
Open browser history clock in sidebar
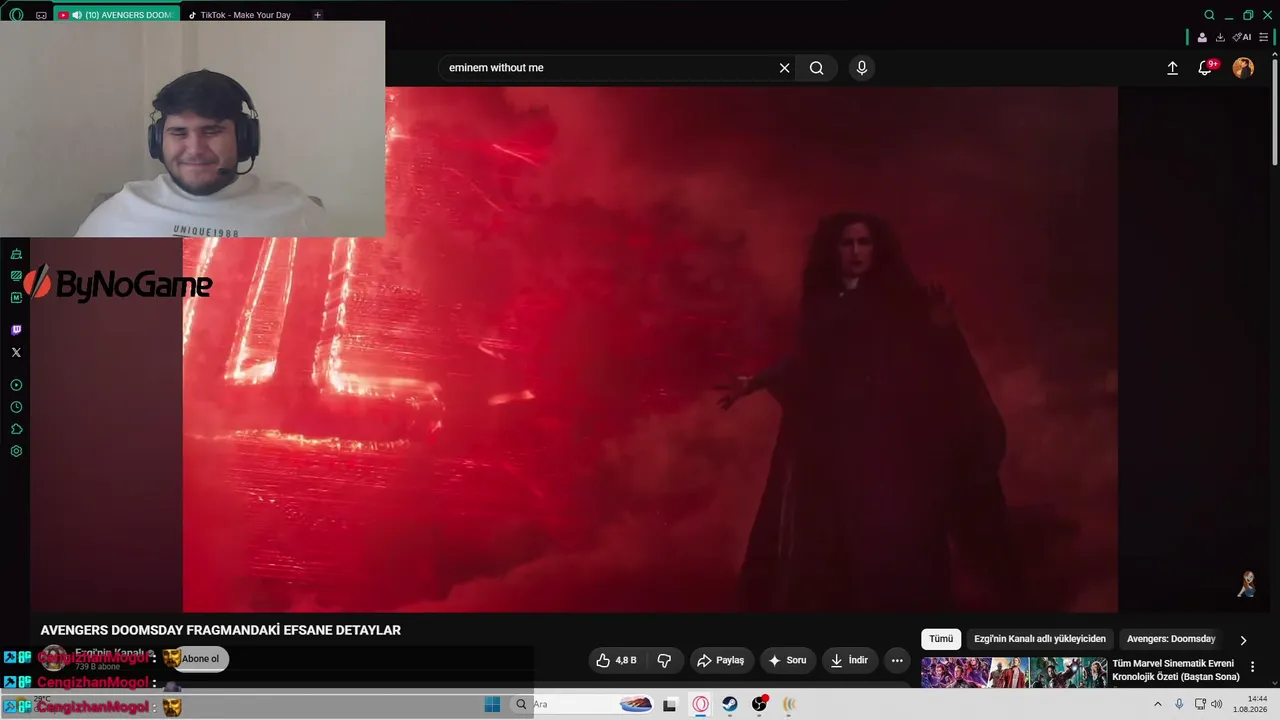pos(16,407)
